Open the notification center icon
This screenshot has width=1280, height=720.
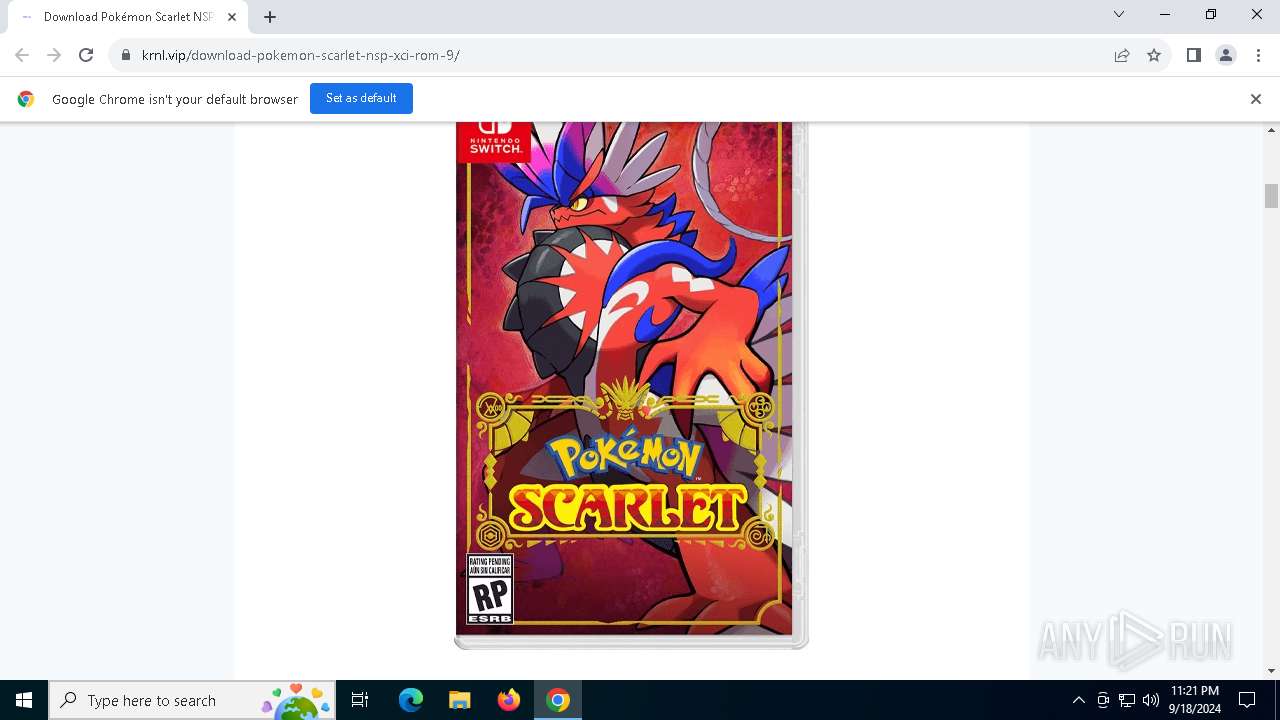(x=1247, y=700)
